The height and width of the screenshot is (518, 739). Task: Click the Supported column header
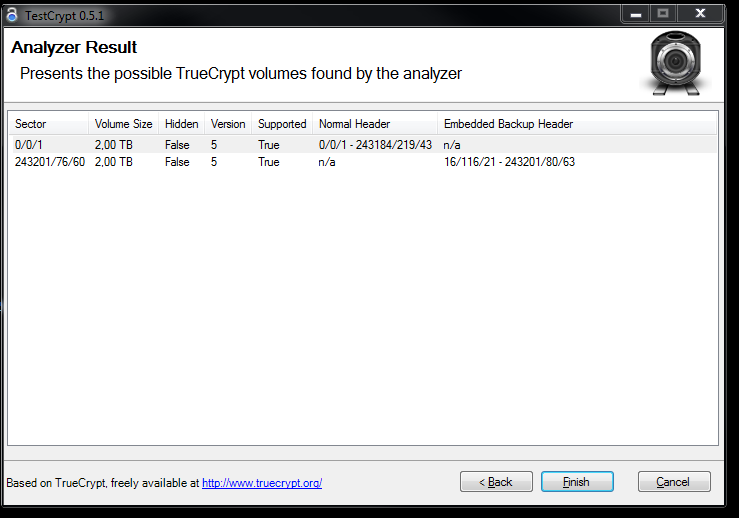click(282, 124)
